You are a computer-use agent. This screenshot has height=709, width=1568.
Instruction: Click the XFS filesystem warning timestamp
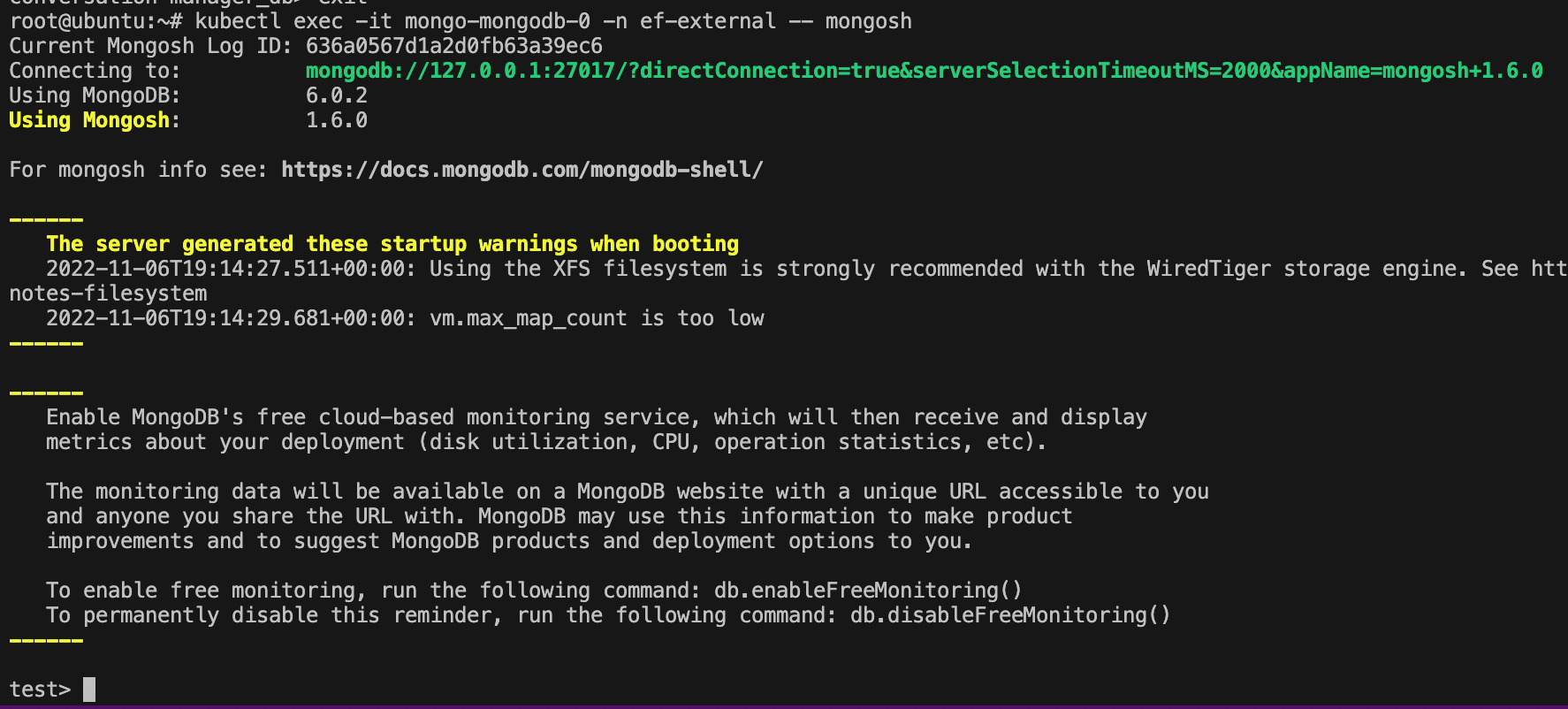pyautogui.click(x=230, y=269)
